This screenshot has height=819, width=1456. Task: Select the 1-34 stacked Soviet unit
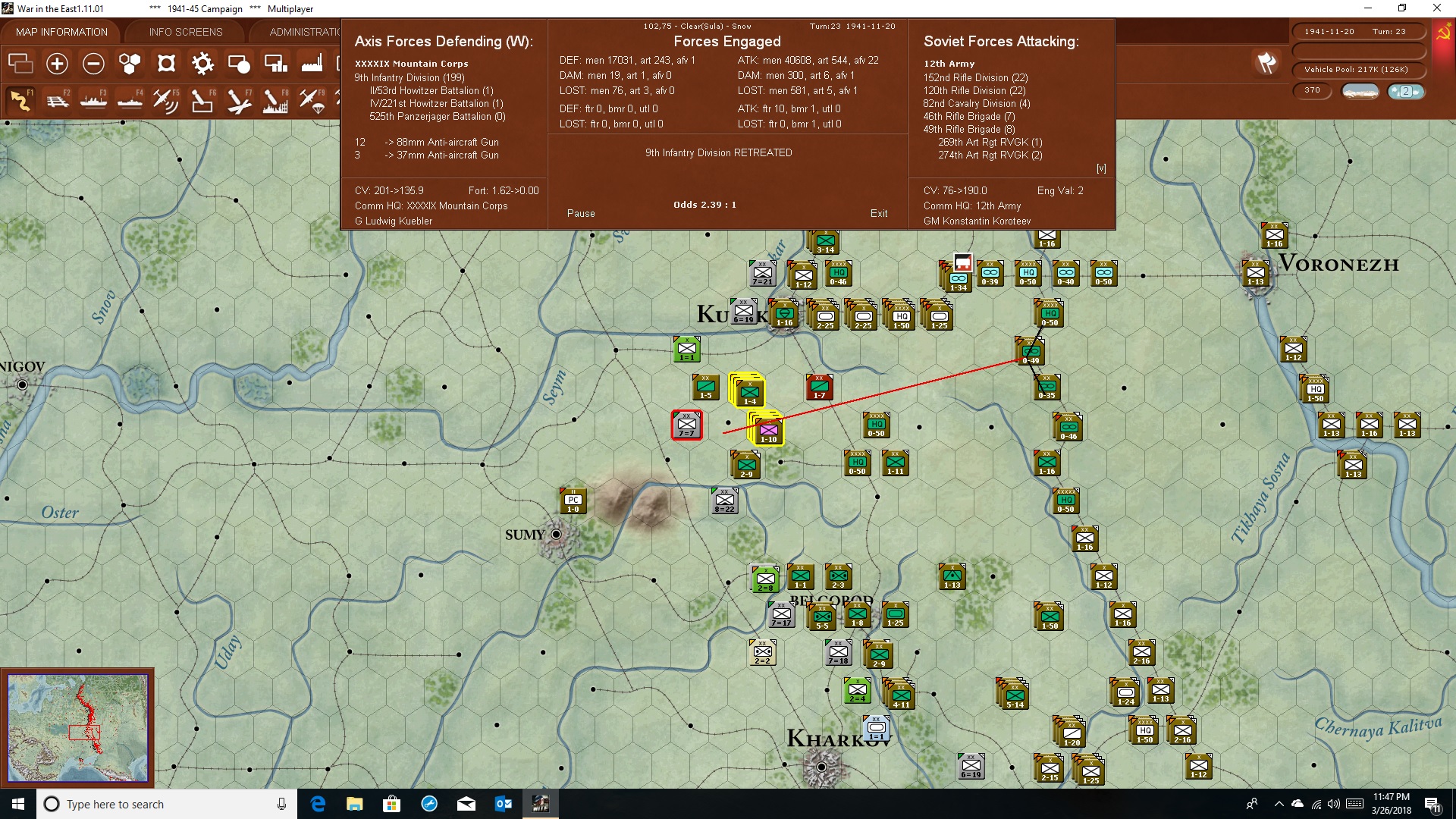pyautogui.click(x=959, y=279)
